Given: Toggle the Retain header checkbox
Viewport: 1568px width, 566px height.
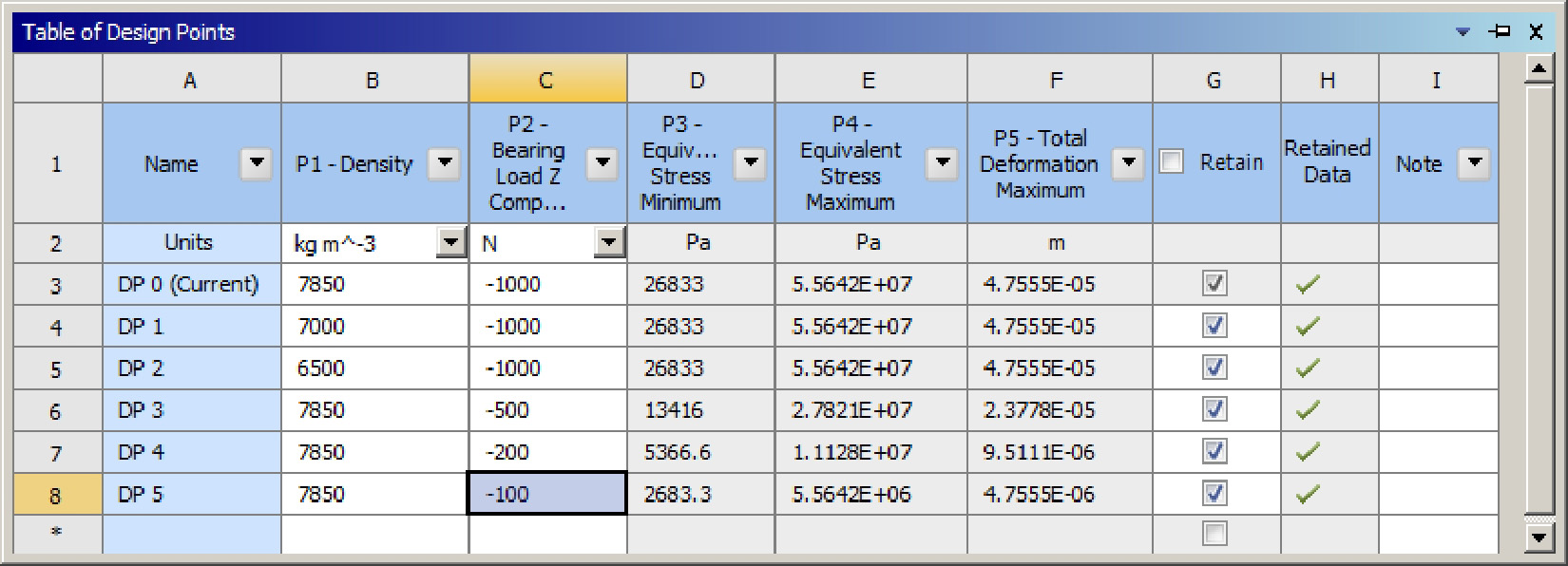Looking at the screenshot, I should (x=1172, y=162).
